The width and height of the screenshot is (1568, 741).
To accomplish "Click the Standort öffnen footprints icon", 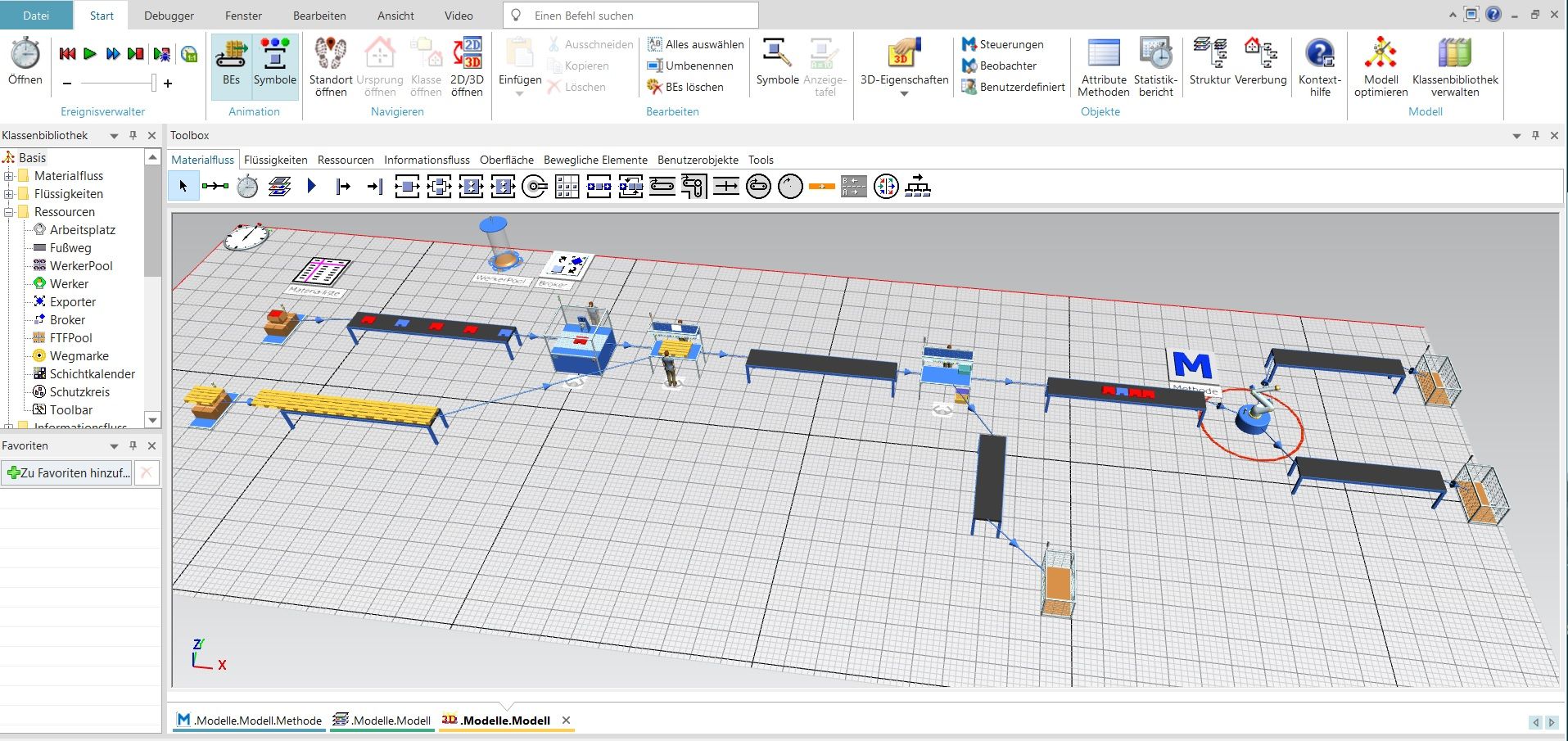I will click(331, 54).
